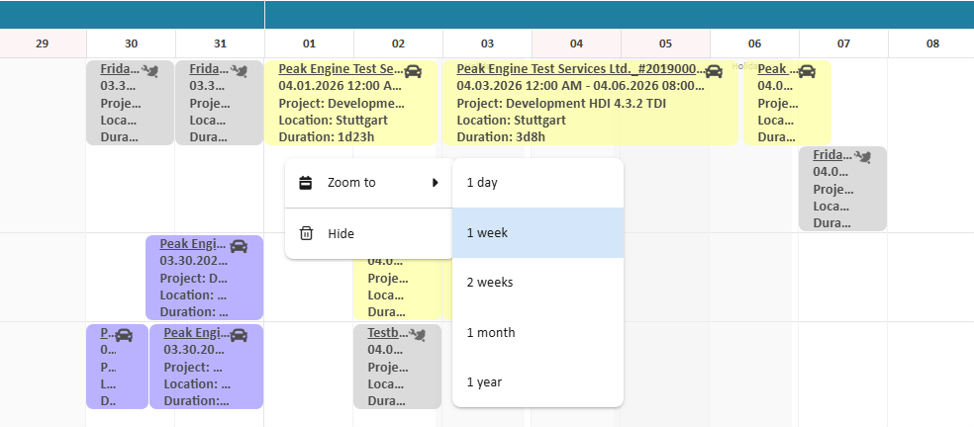The width and height of the screenshot is (974, 427).
Task: Click car icon on Development HDI 4.3.2 TDI event
Action: 714,71
